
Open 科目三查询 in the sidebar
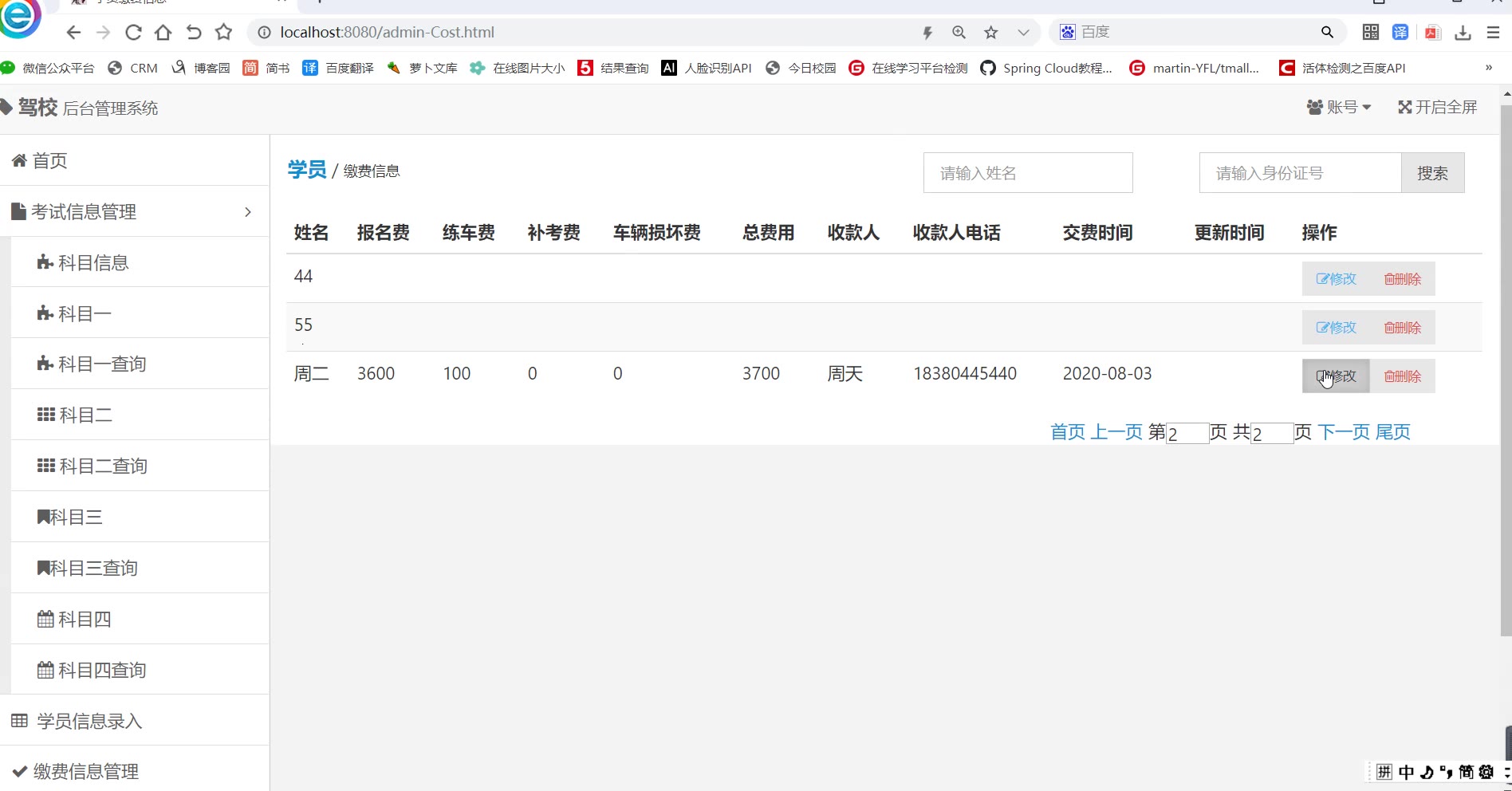coord(140,568)
